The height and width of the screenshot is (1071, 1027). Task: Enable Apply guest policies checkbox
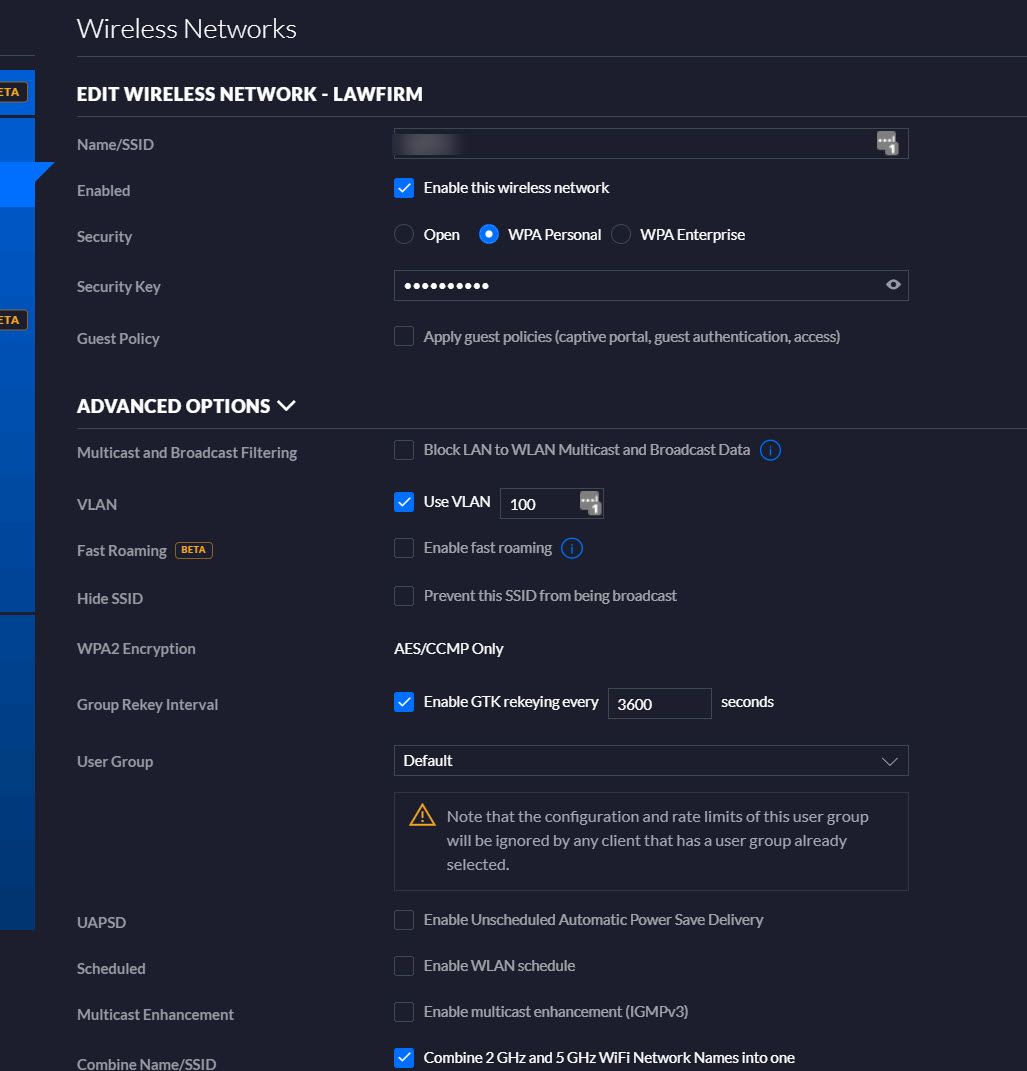pos(404,337)
